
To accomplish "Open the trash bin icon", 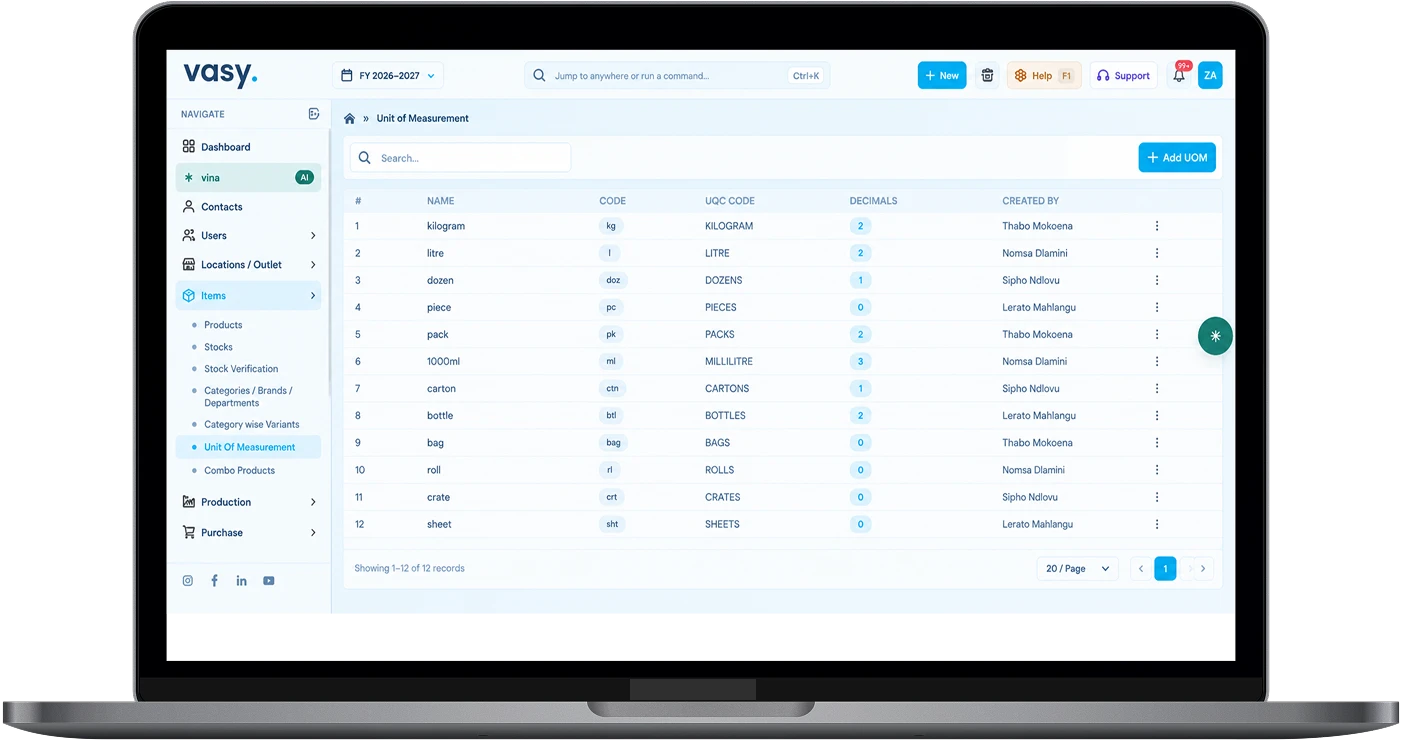I will (x=987, y=75).
